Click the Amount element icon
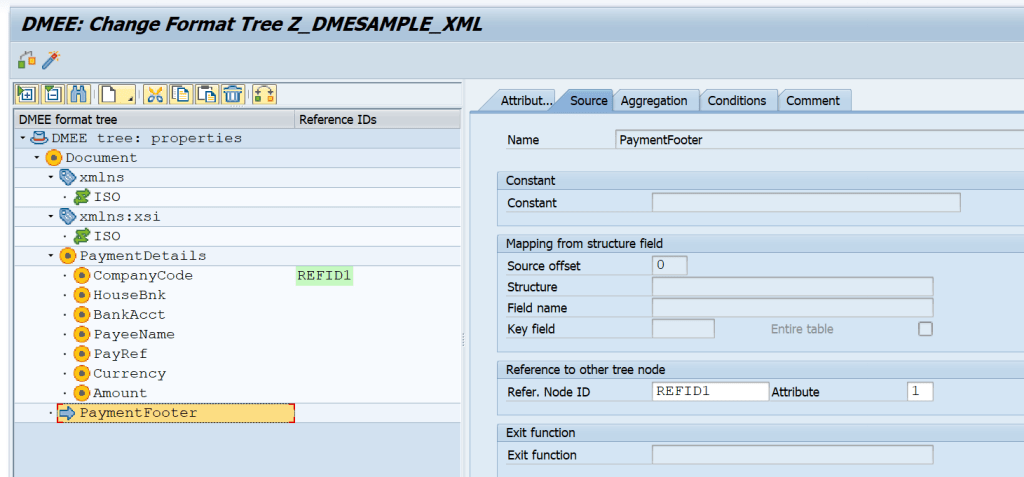 (x=81, y=393)
